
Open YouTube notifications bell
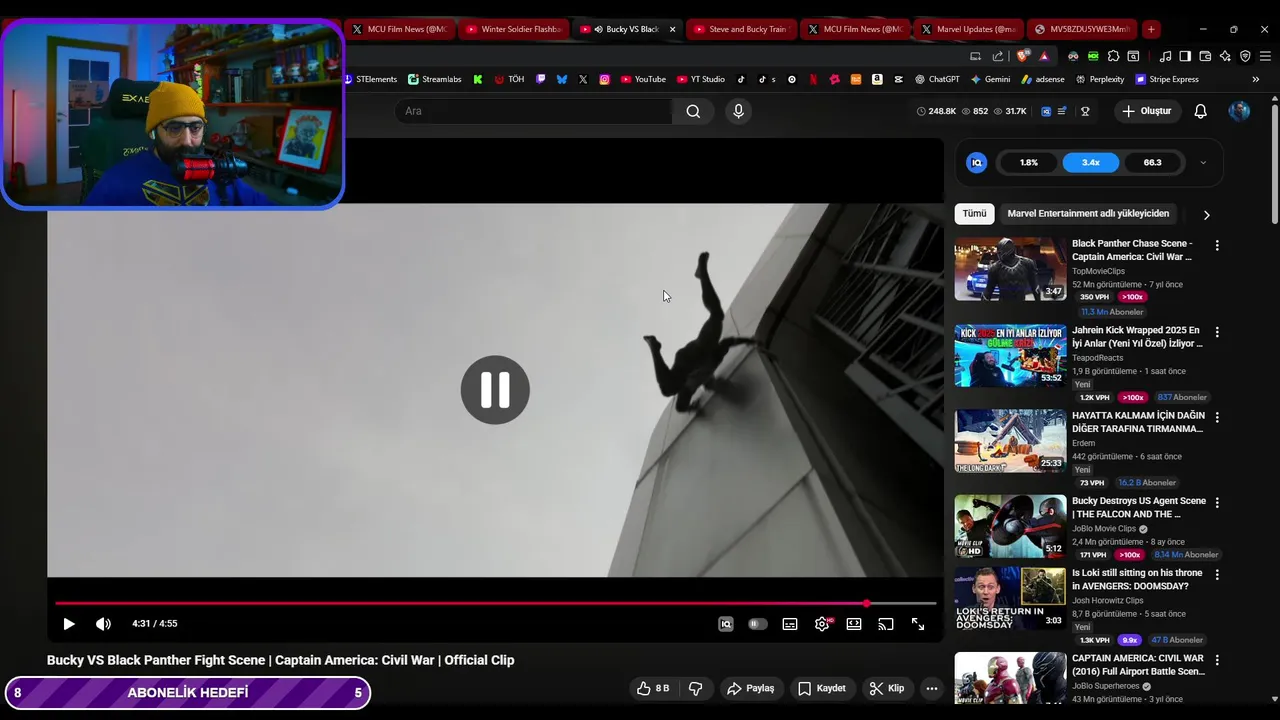point(1201,111)
